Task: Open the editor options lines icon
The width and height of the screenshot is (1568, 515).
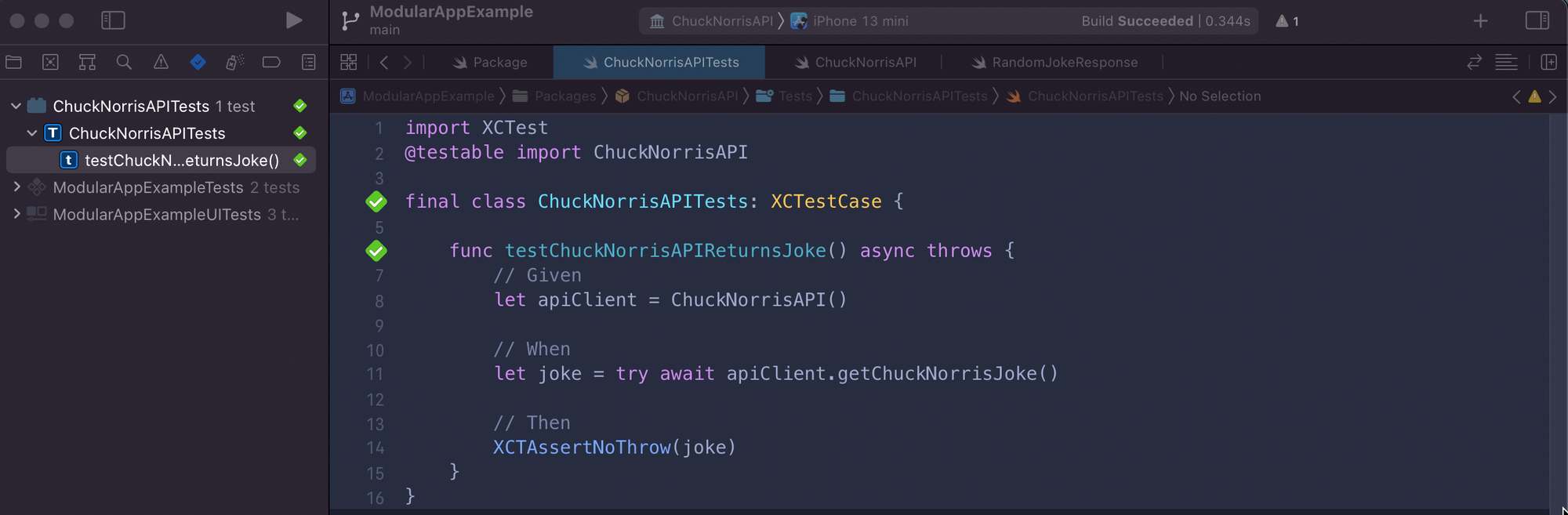Action: (x=1506, y=62)
